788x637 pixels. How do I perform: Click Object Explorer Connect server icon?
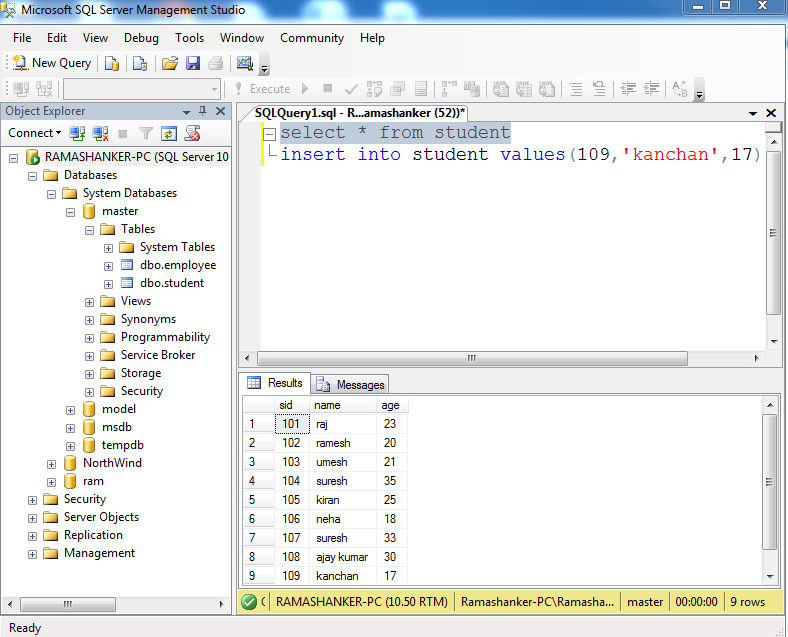coord(77,133)
